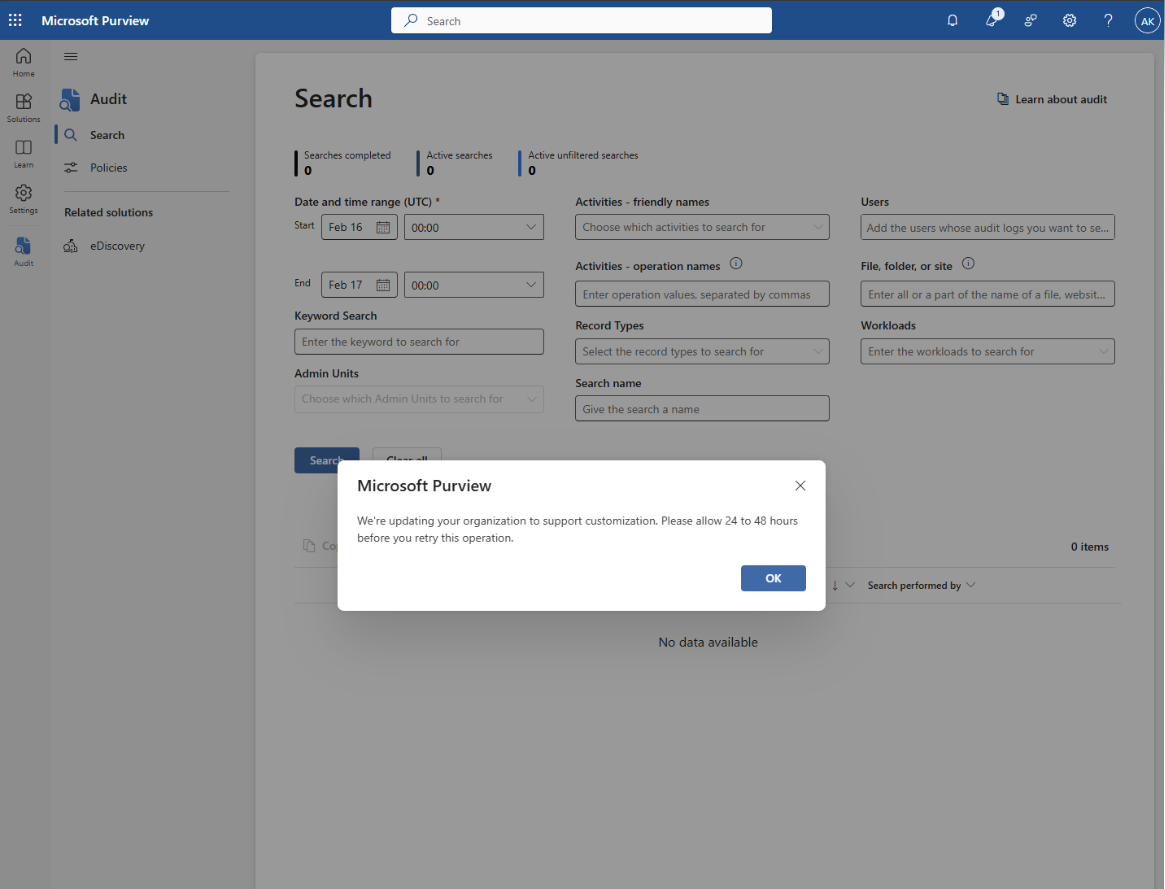1165x889 pixels.
Task: Open the Learn about audit link
Action: point(1052,99)
